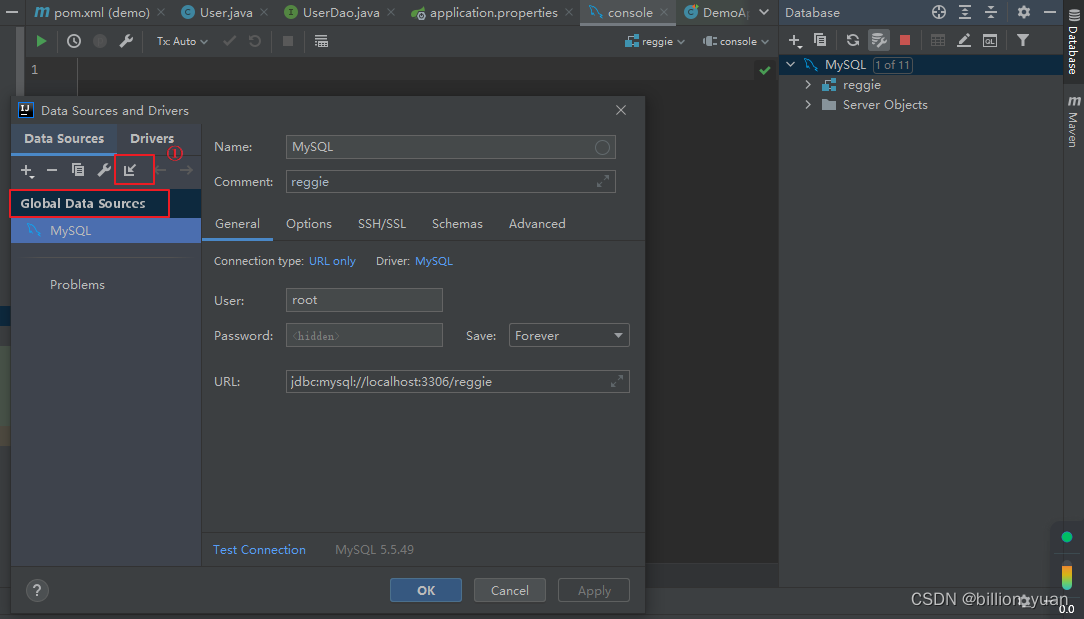Refresh the Database panel
The image size is (1084, 619).
852,41
